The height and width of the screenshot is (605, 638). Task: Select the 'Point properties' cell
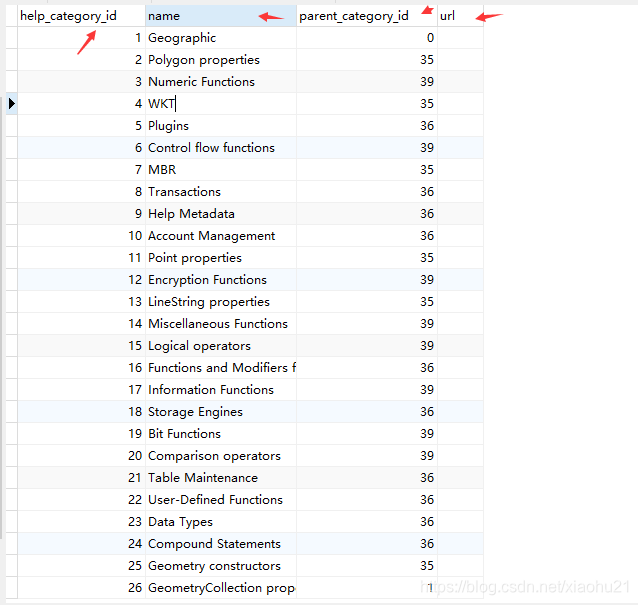(221, 258)
